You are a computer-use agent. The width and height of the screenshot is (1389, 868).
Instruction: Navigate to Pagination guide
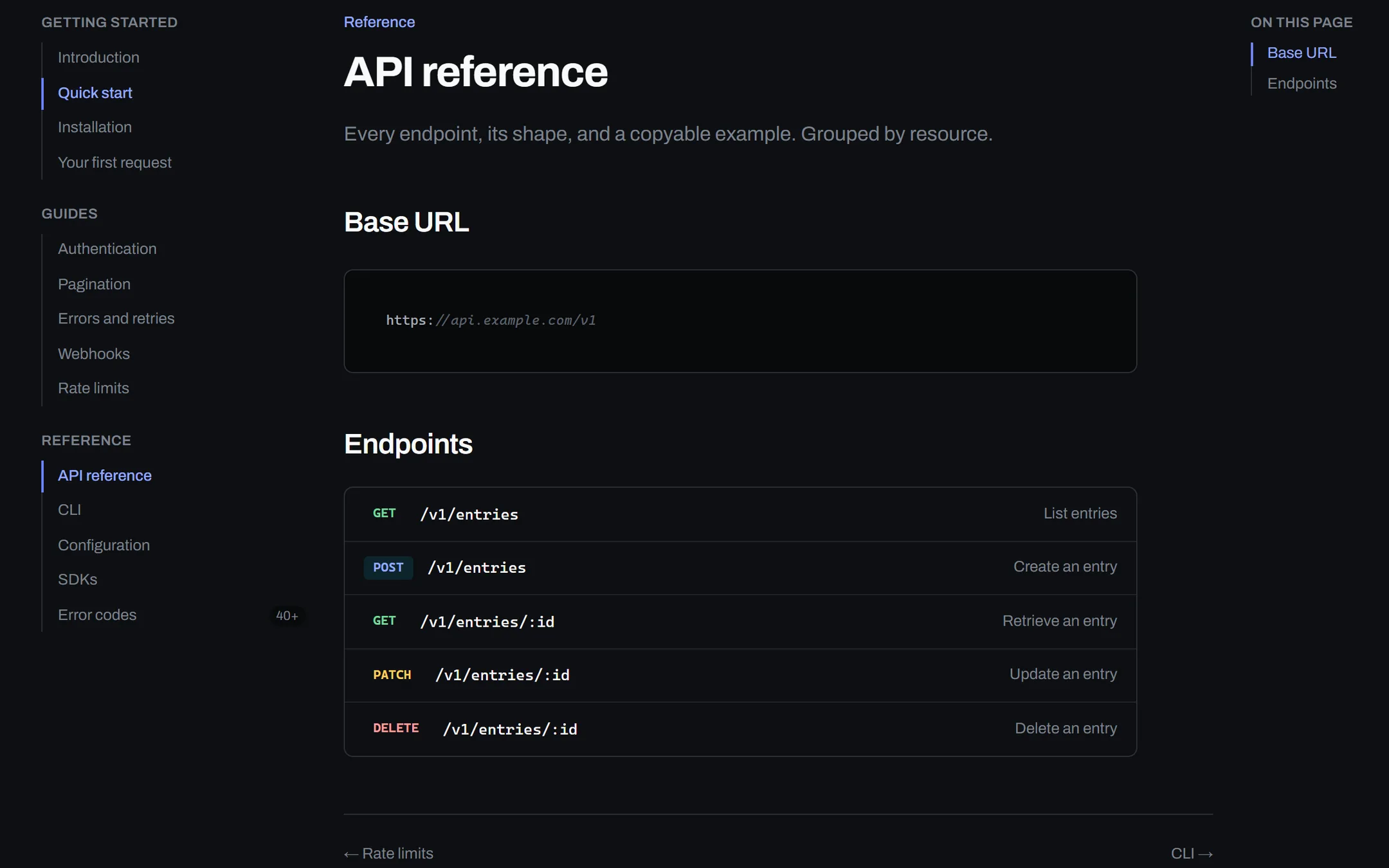click(94, 284)
